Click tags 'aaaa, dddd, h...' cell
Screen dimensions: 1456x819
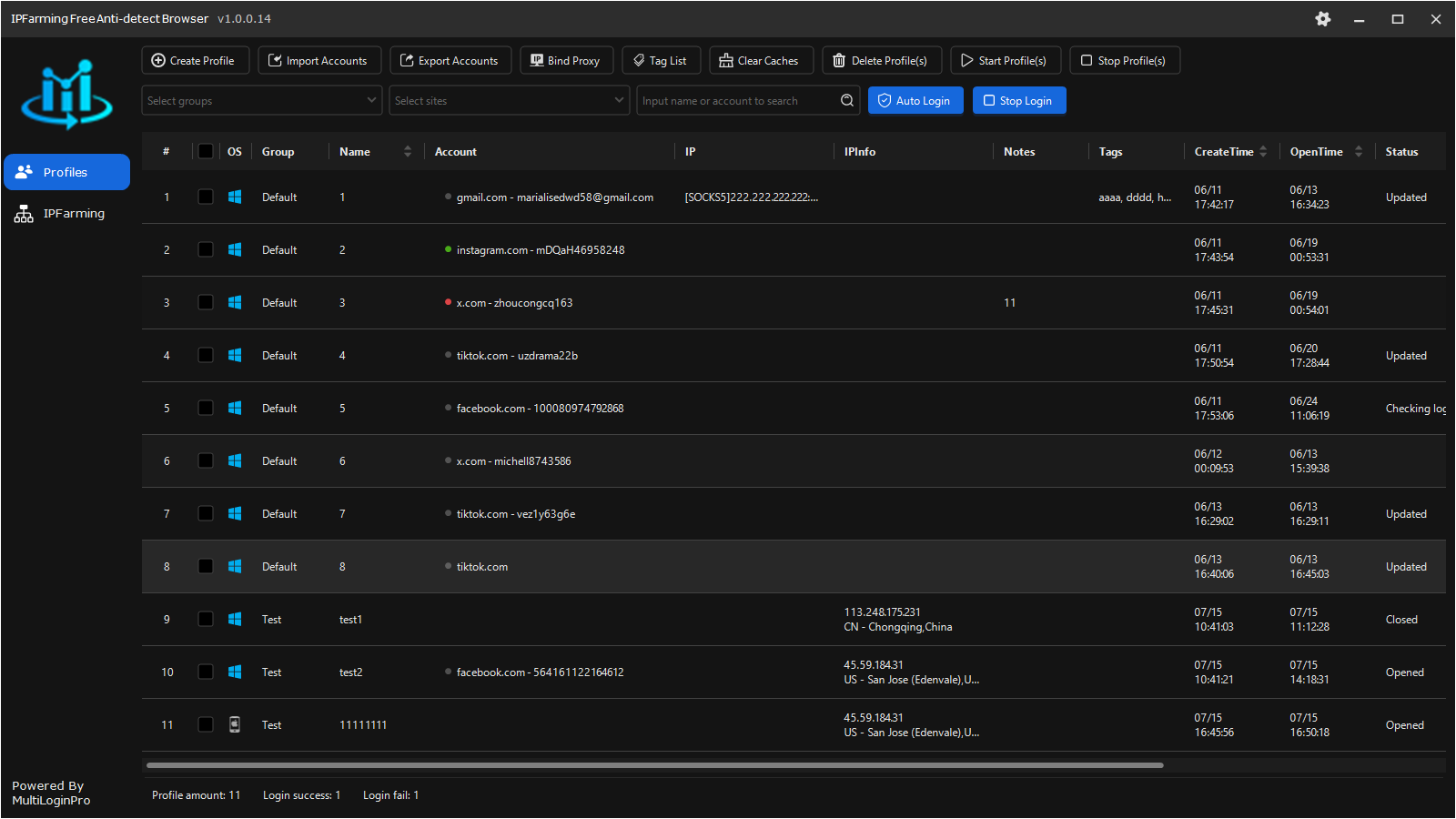pos(1135,197)
